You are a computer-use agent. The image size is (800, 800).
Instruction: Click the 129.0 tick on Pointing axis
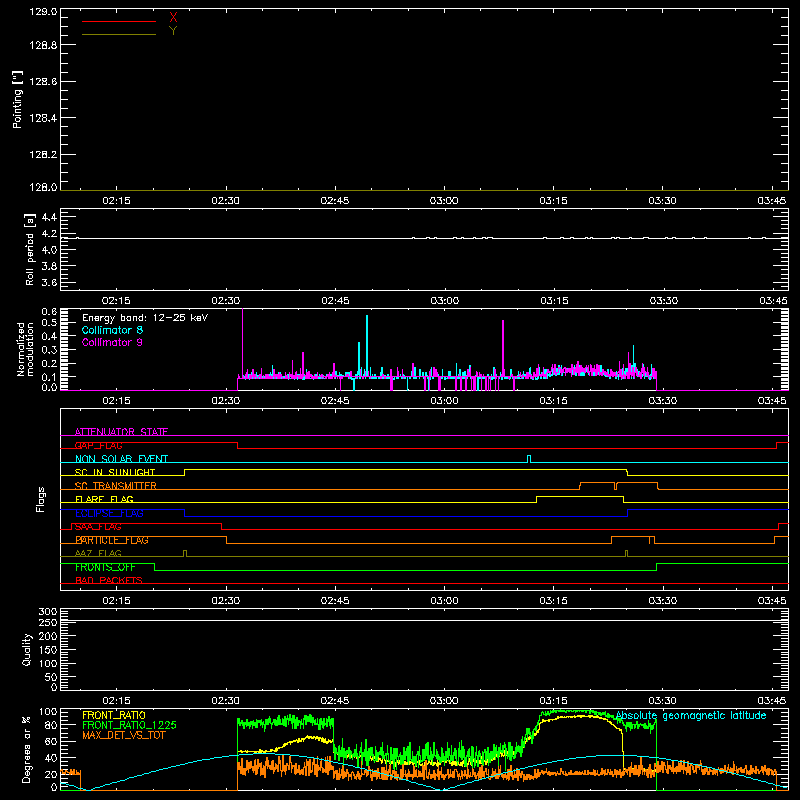click(x=43, y=12)
